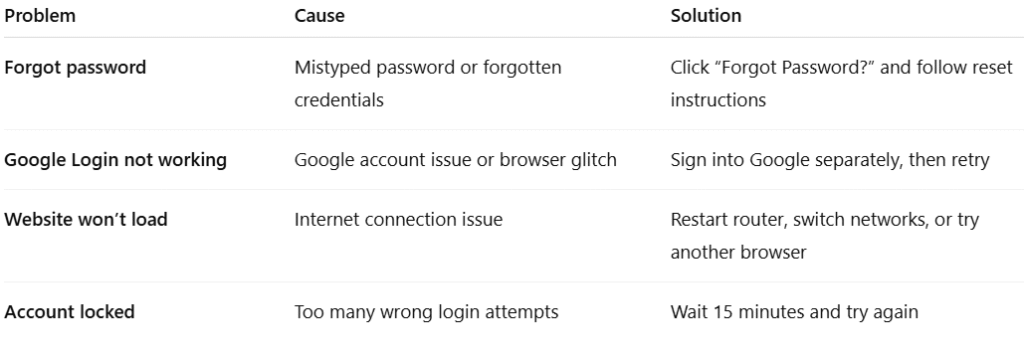Click the Problem column header
The height and width of the screenshot is (360, 1024).
(x=40, y=16)
